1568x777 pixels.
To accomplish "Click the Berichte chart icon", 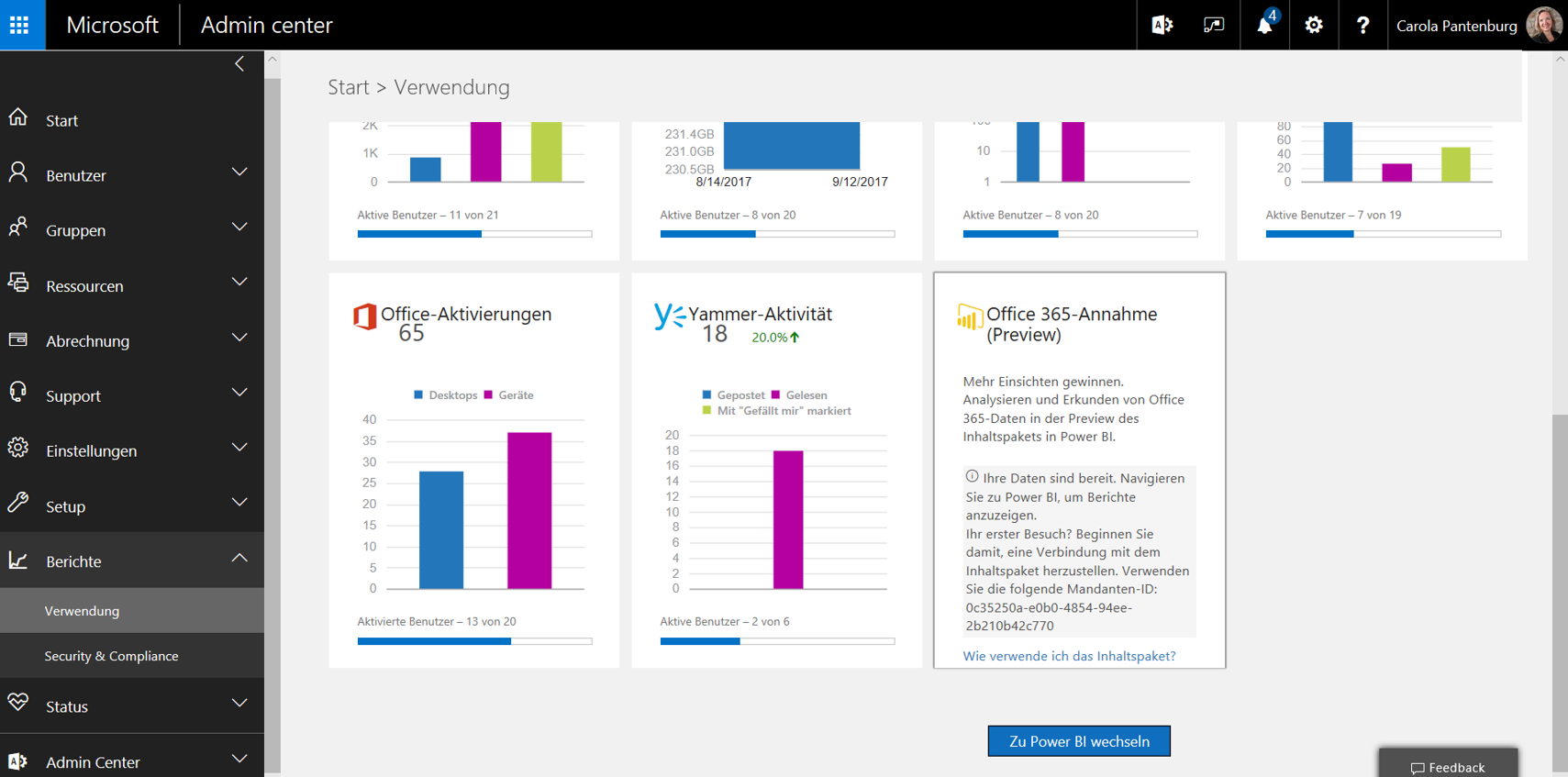I will point(18,560).
